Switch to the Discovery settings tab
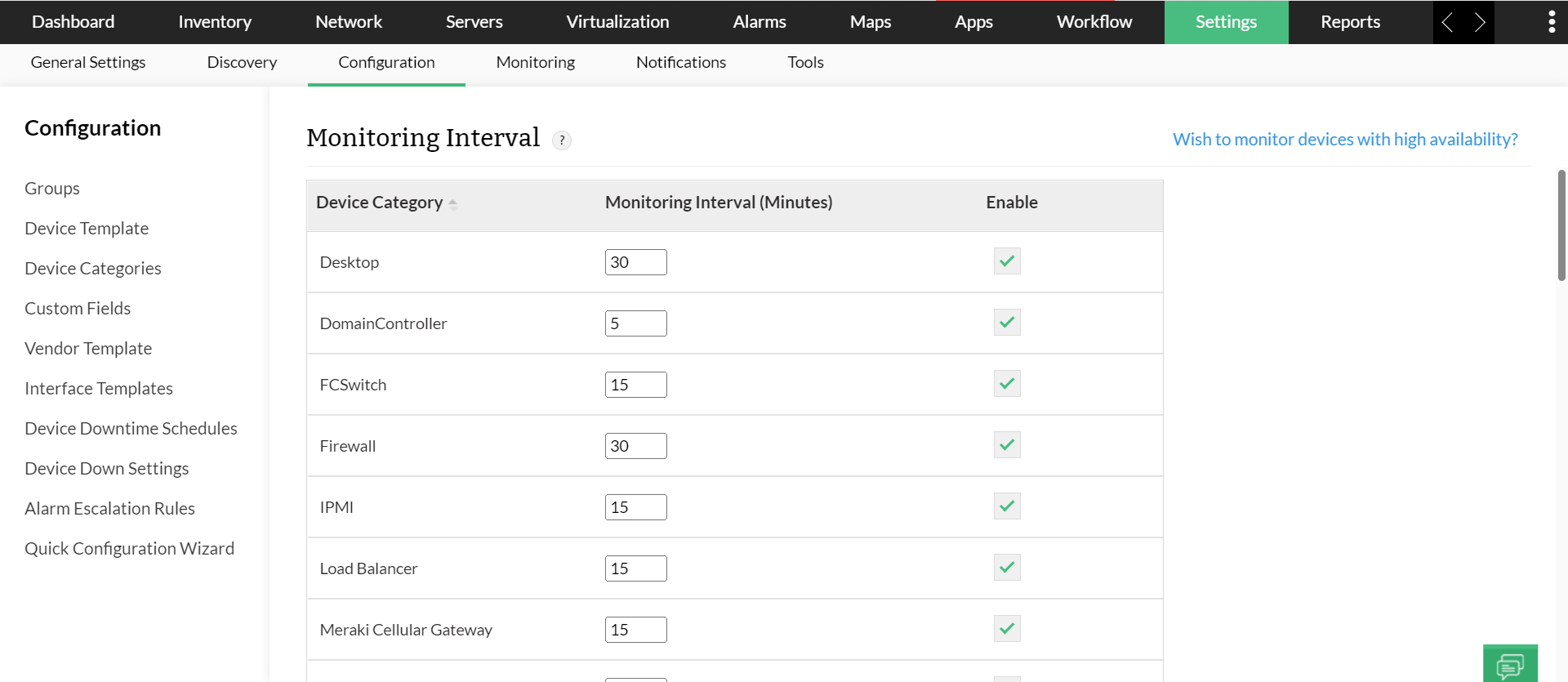The height and width of the screenshot is (682, 1568). pyautogui.click(x=242, y=63)
